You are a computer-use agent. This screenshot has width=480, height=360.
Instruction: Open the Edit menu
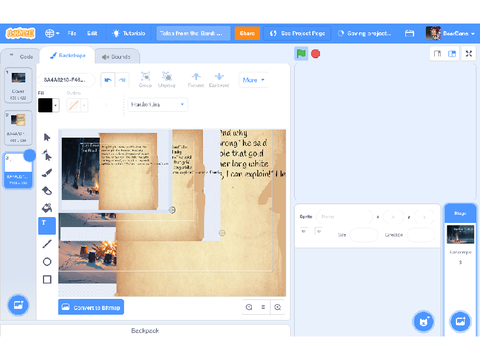tap(92, 33)
